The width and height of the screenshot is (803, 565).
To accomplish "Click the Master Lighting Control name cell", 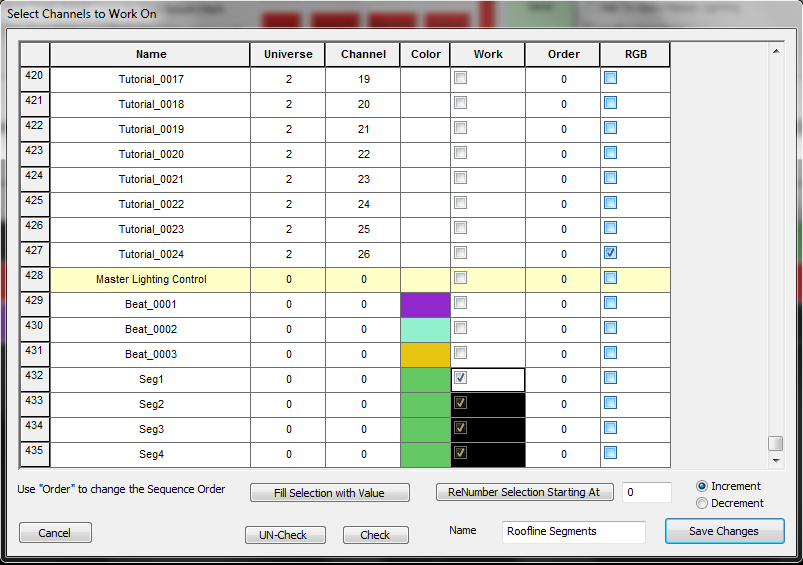I will click(x=151, y=280).
